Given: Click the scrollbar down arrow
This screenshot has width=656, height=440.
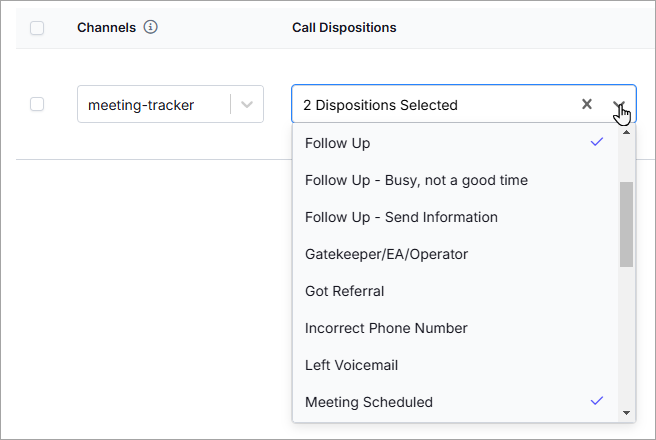Looking at the screenshot, I should point(626,413).
